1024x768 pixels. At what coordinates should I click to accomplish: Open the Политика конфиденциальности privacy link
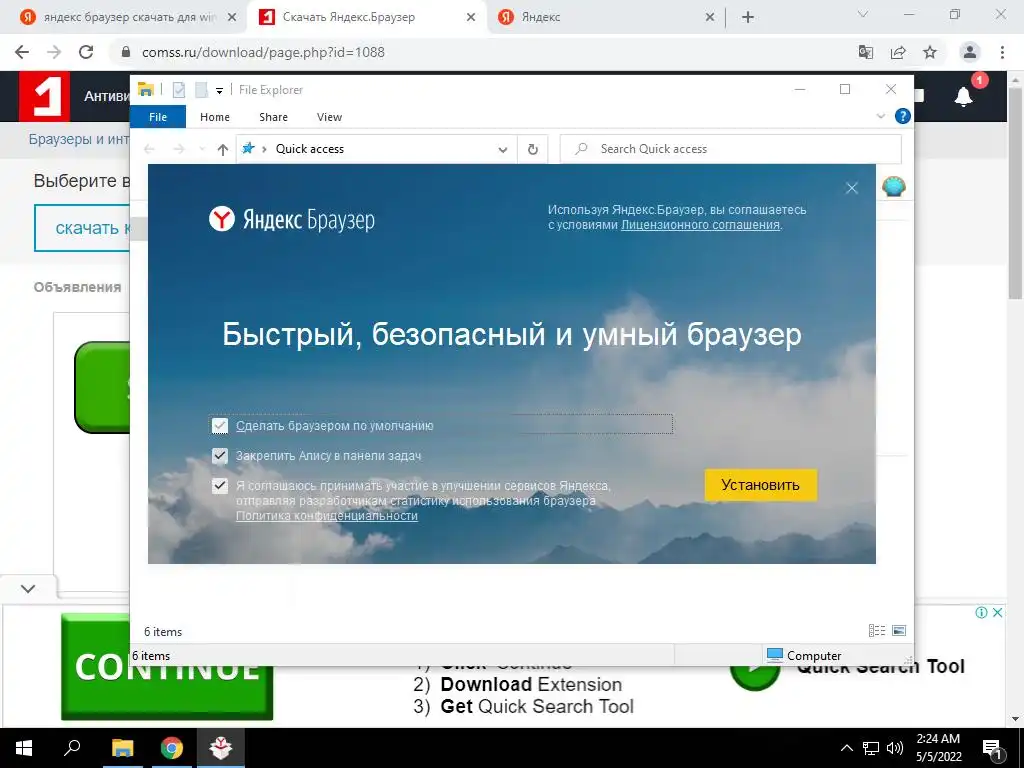tap(327, 516)
